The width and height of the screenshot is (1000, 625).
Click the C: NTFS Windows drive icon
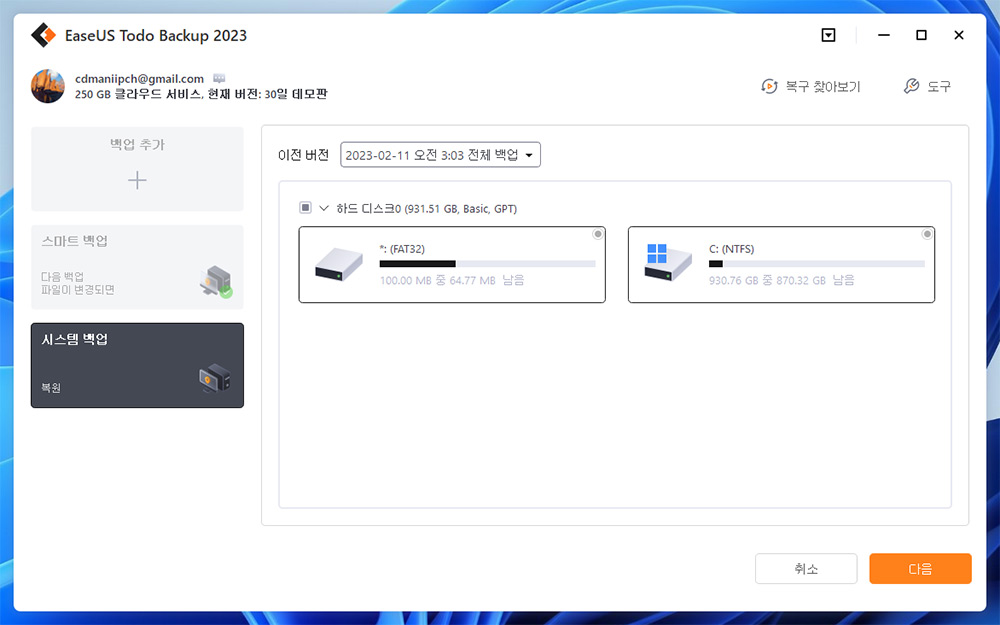pos(668,262)
